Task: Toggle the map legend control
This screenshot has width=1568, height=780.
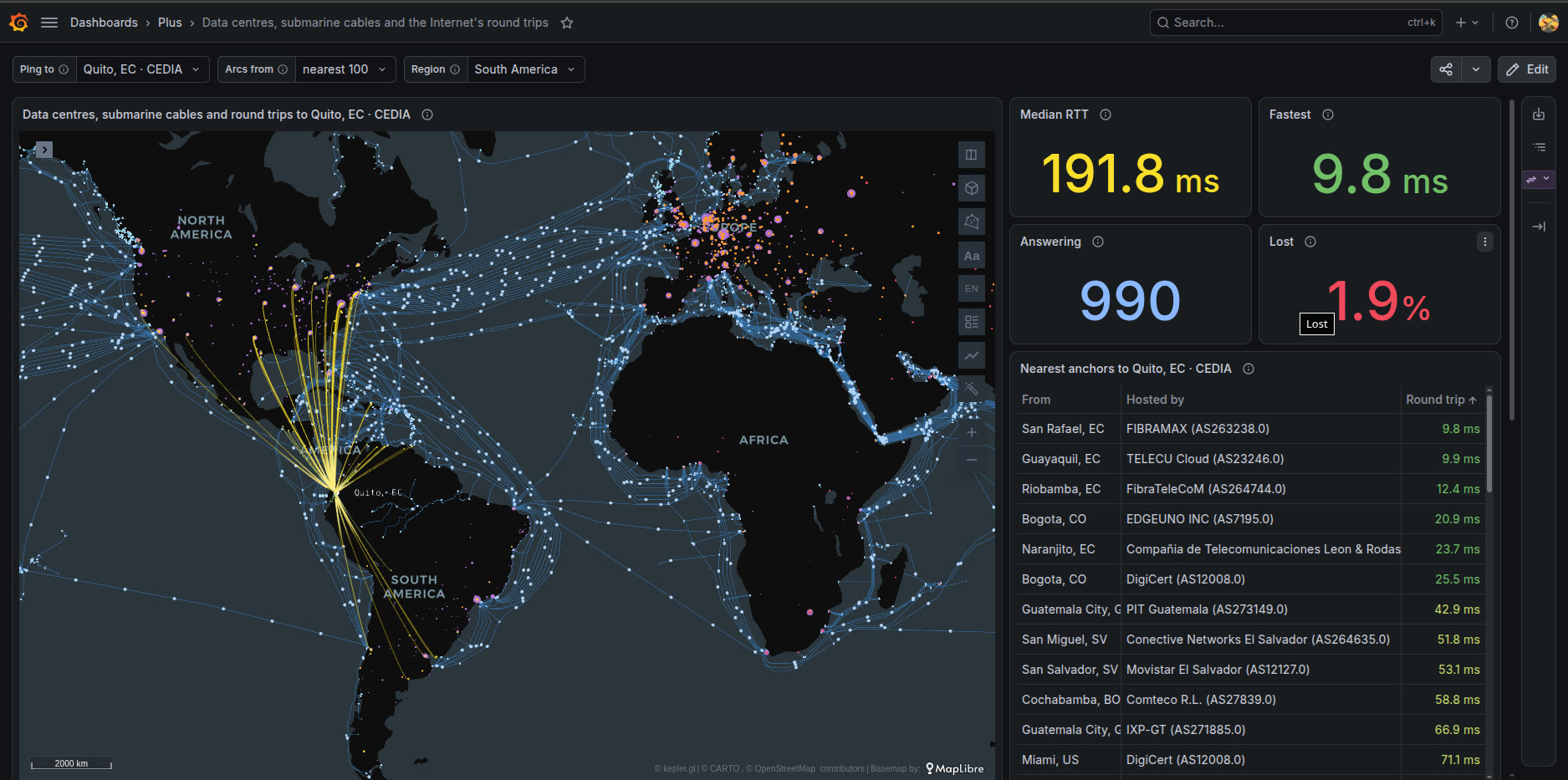Action: pyautogui.click(x=971, y=322)
